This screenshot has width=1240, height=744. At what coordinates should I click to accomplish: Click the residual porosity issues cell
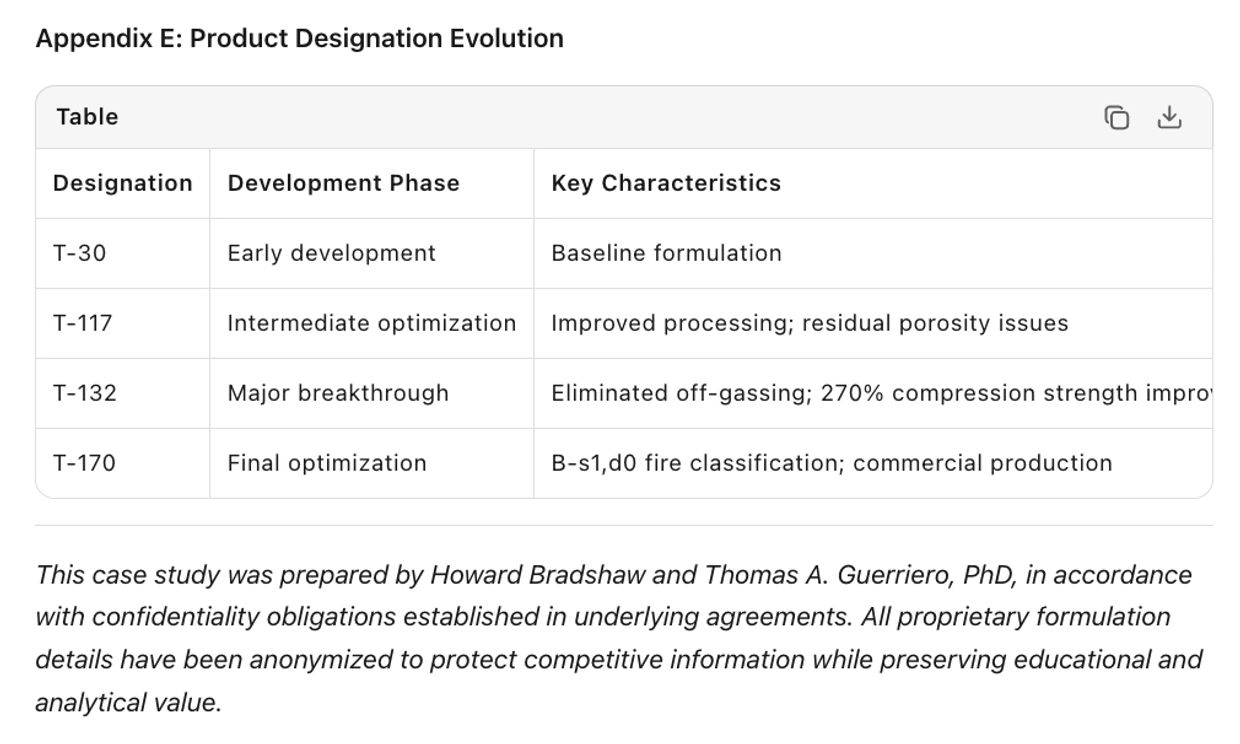pyautogui.click(x=809, y=323)
